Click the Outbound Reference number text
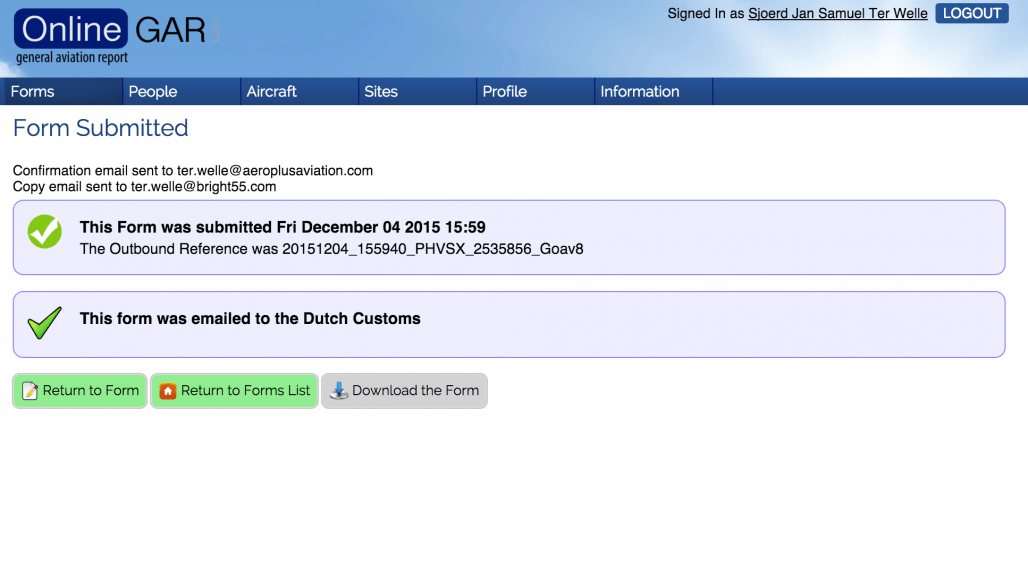 (432, 249)
